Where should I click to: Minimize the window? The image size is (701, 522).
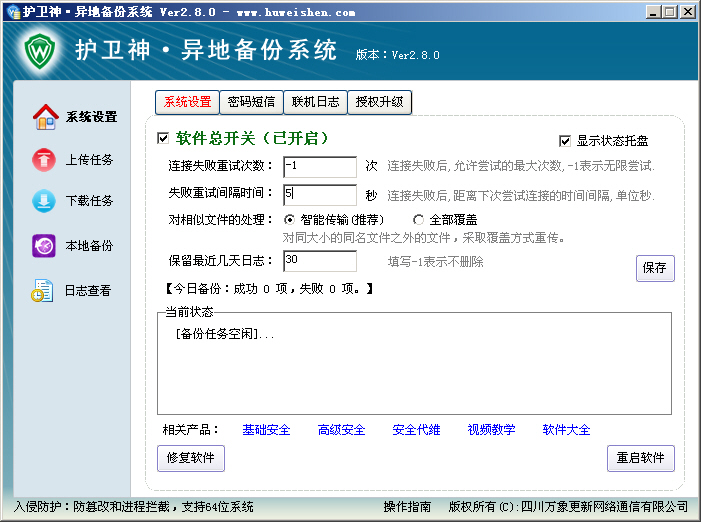(x=653, y=12)
